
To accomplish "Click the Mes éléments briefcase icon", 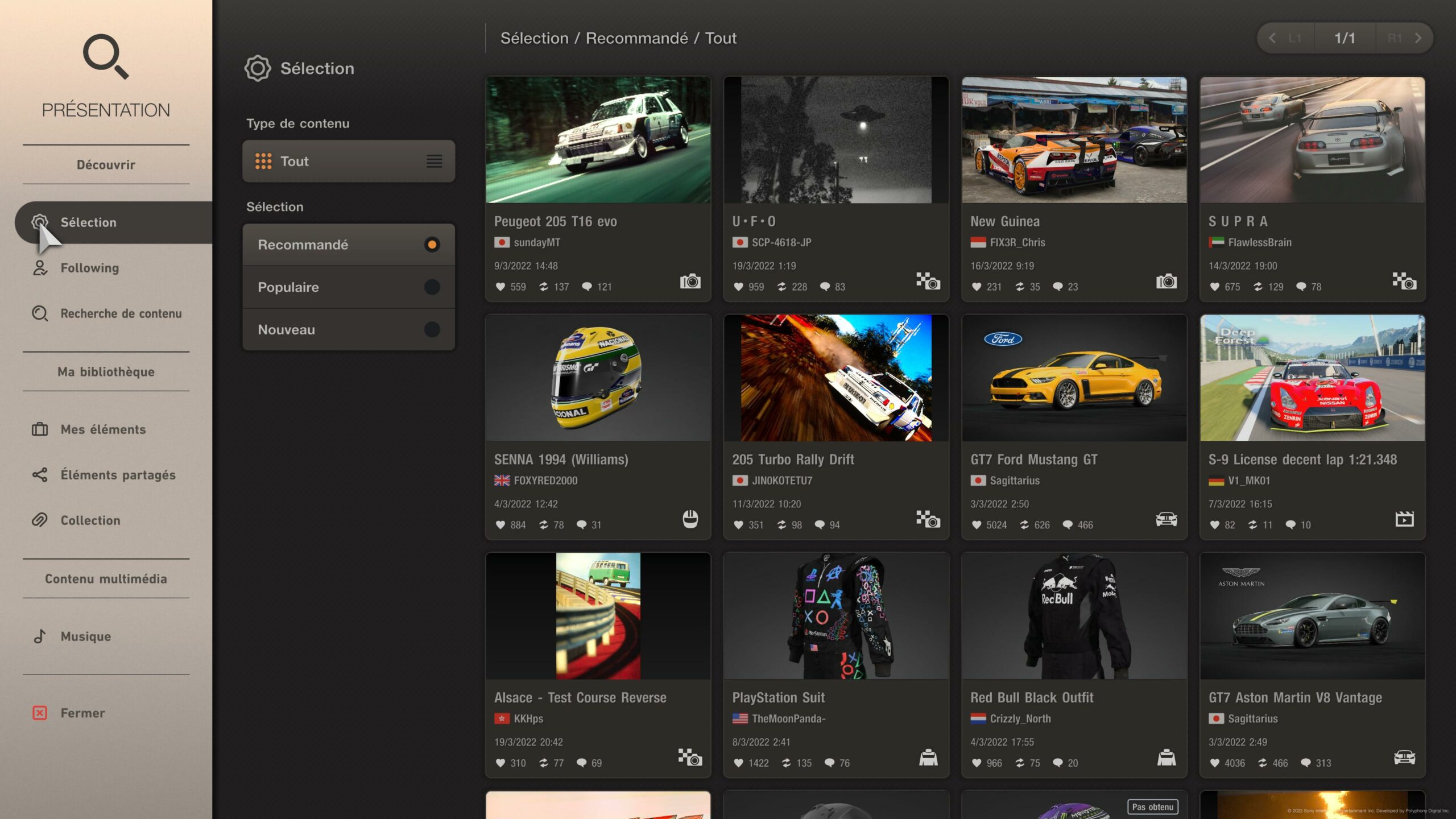I will pyautogui.click(x=40, y=429).
